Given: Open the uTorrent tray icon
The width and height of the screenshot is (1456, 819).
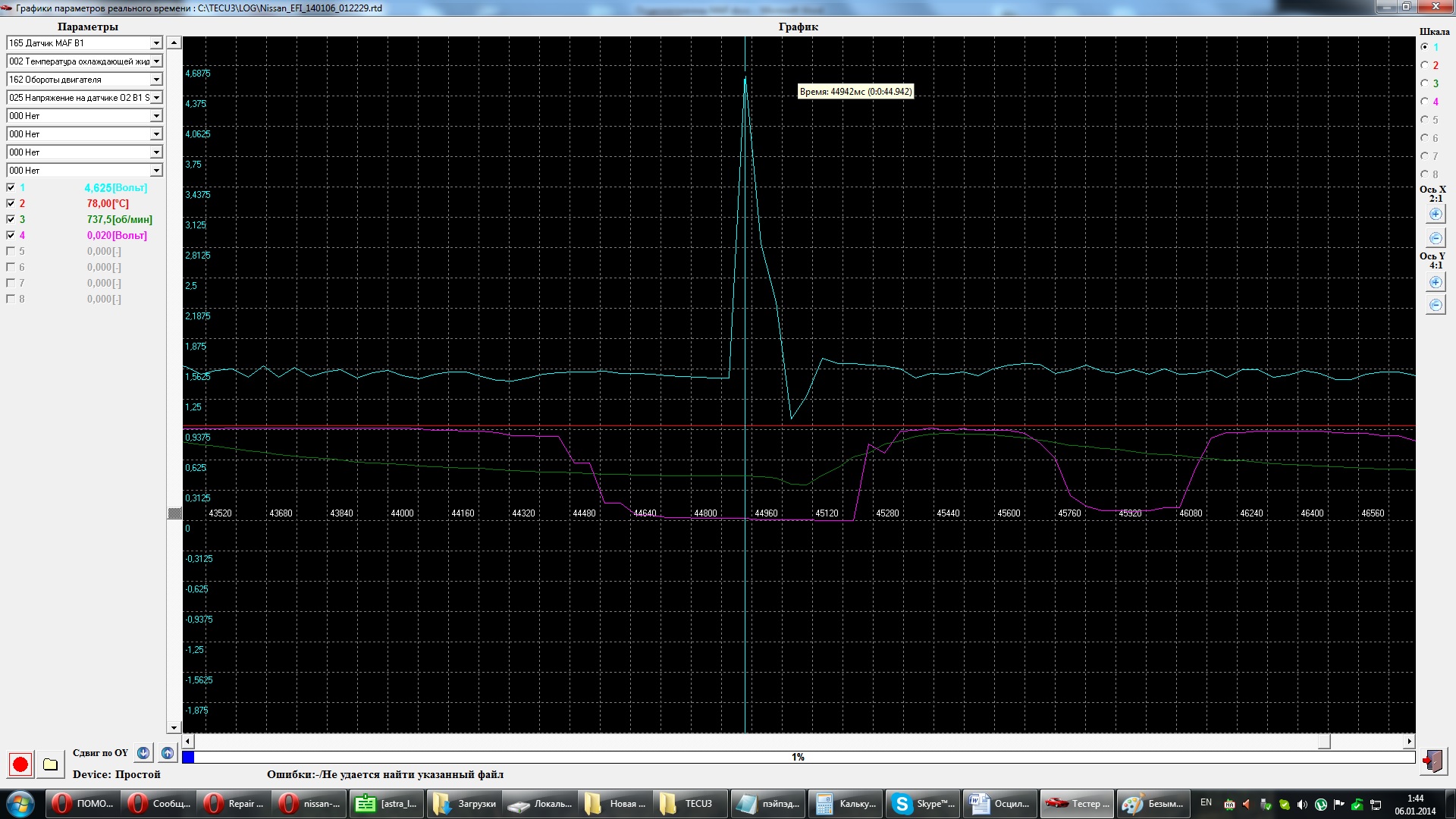Looking at the screenshot, I should tap(1321, 805).
